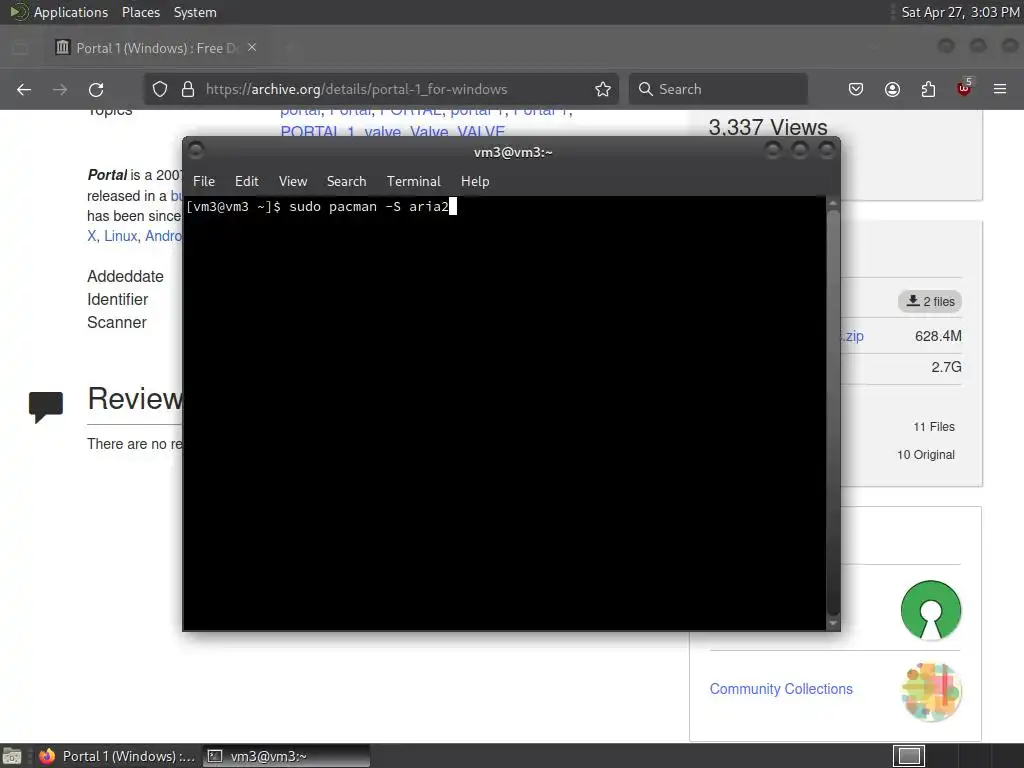This screenshot has width=1024, height=768.
Task: Open the System menu in top panel
Action: click(195, 12)
